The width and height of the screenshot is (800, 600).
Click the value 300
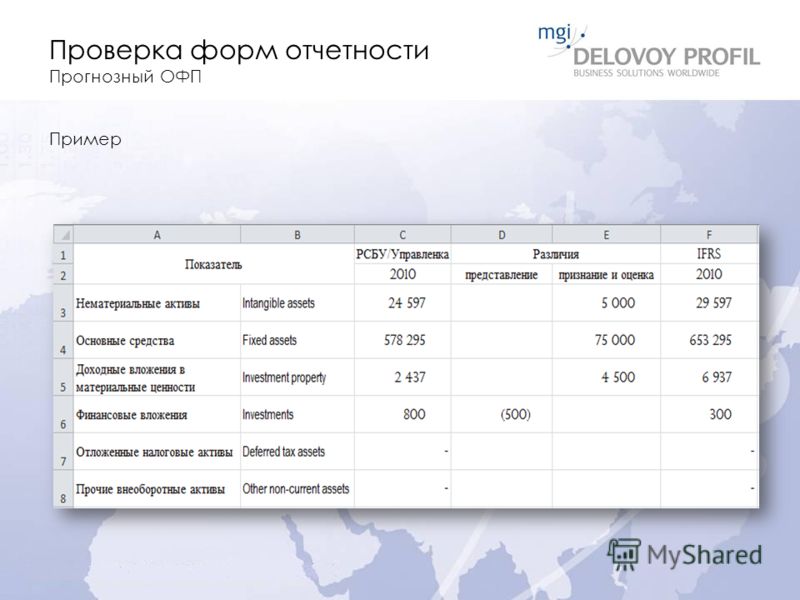(x=720, y=414)
